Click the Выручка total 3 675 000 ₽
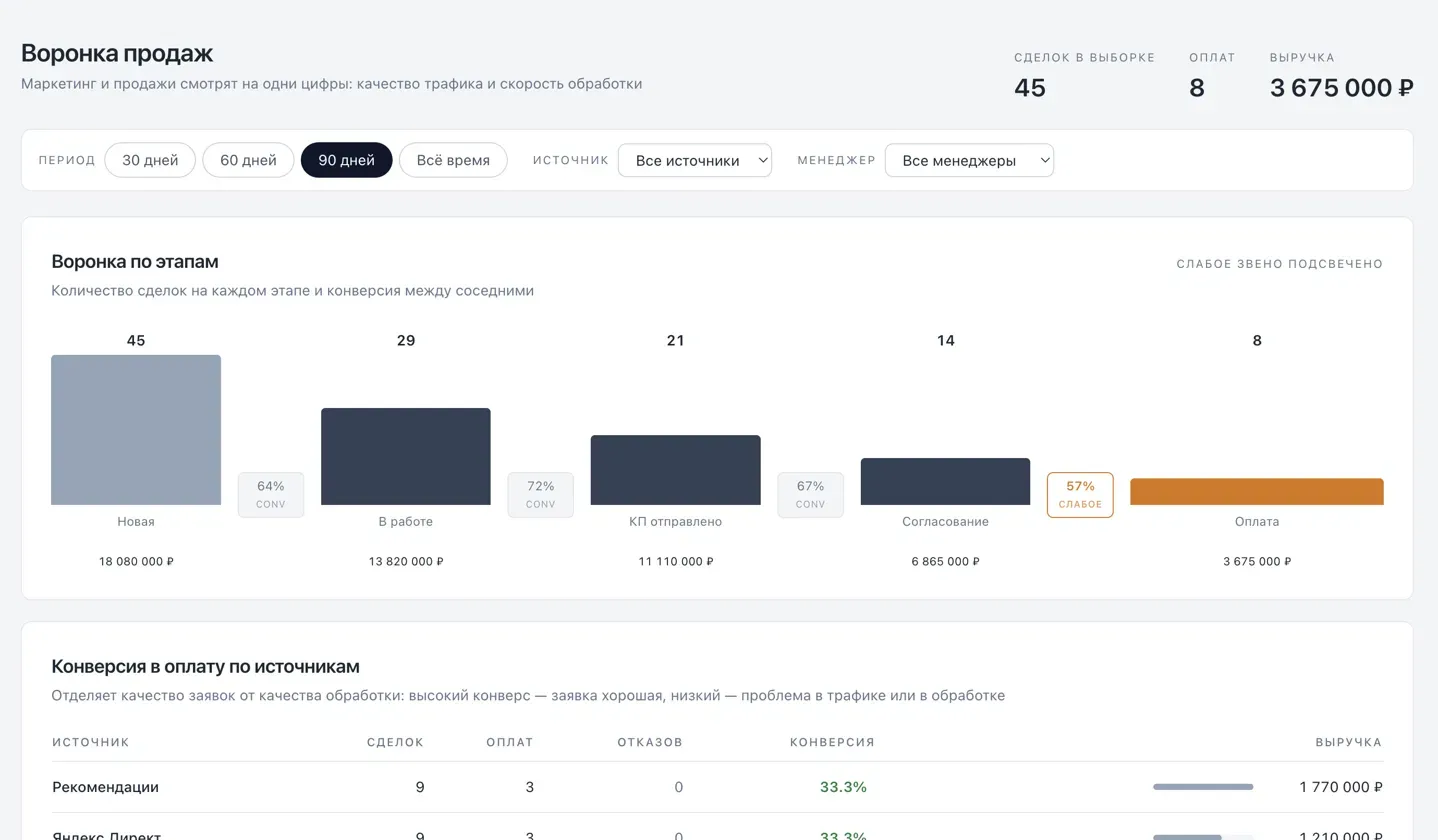1438x840 pixels. [x=1341, y=88]
